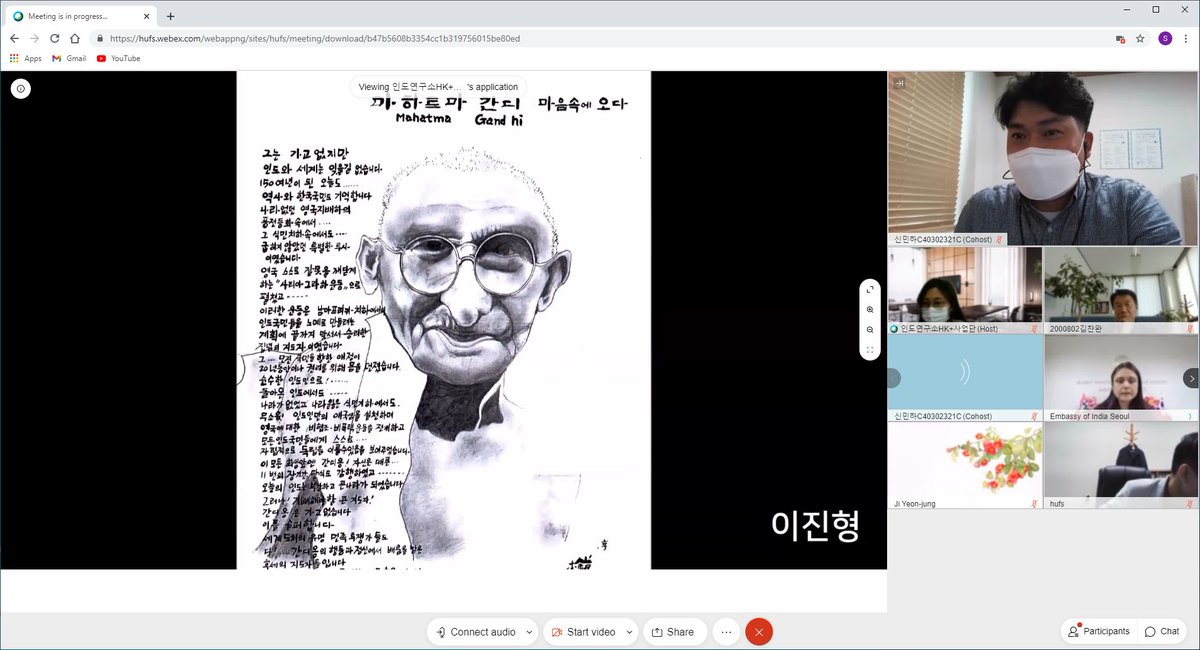Viewport: 1200px width, 650px height.
Task: Open Start video options dropdown arrow
Action: tap(629, 632)
